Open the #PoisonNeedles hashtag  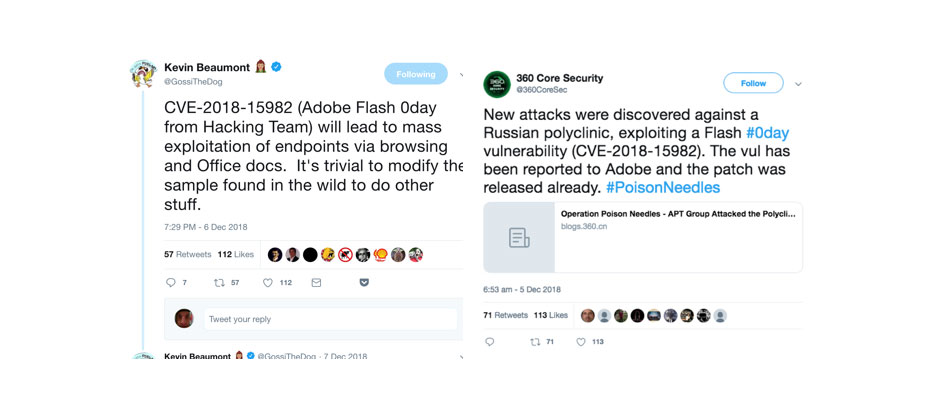[x=662, y=187]
